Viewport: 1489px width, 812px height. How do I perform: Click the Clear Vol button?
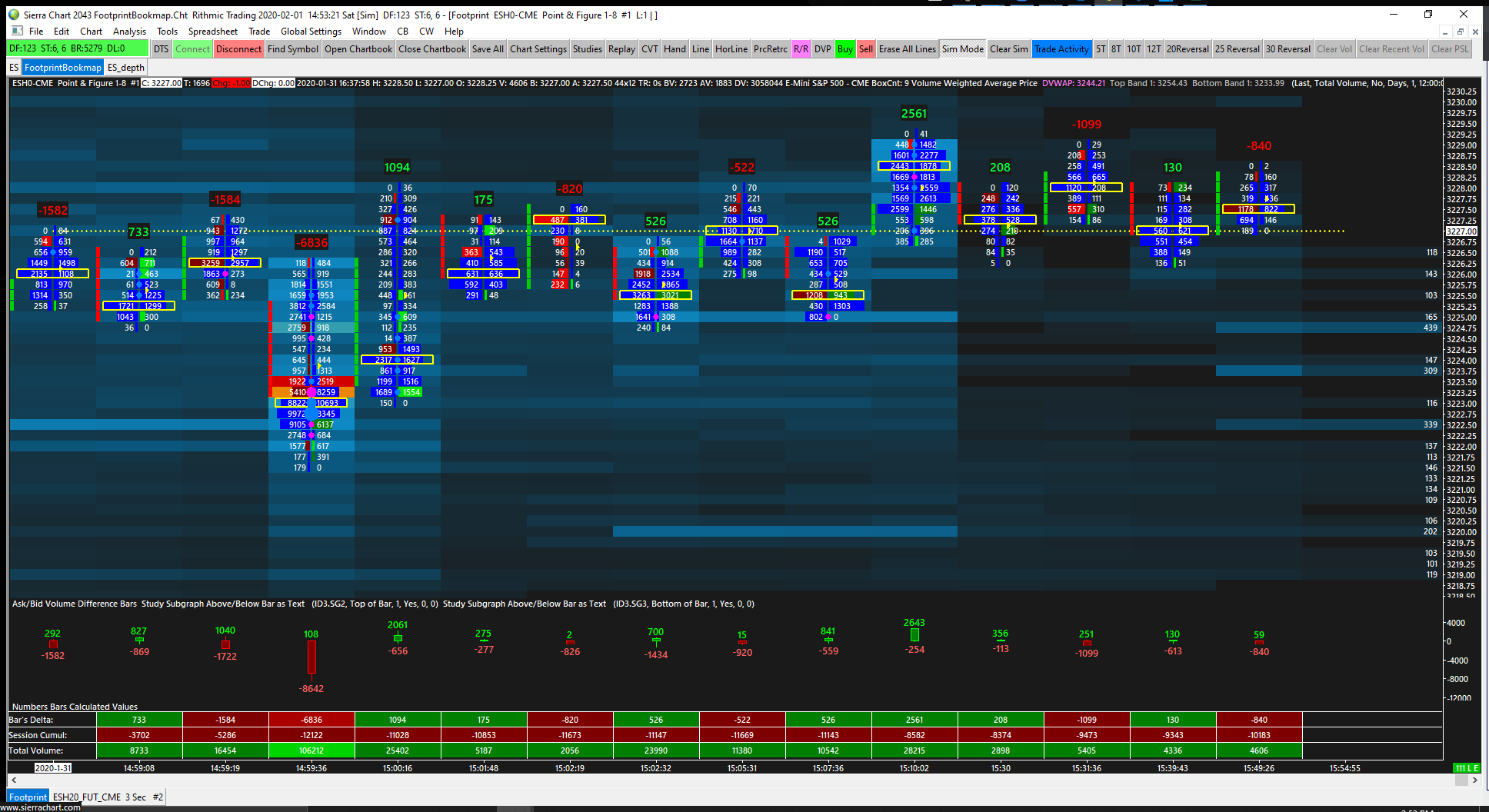(x=1334, y=49)
